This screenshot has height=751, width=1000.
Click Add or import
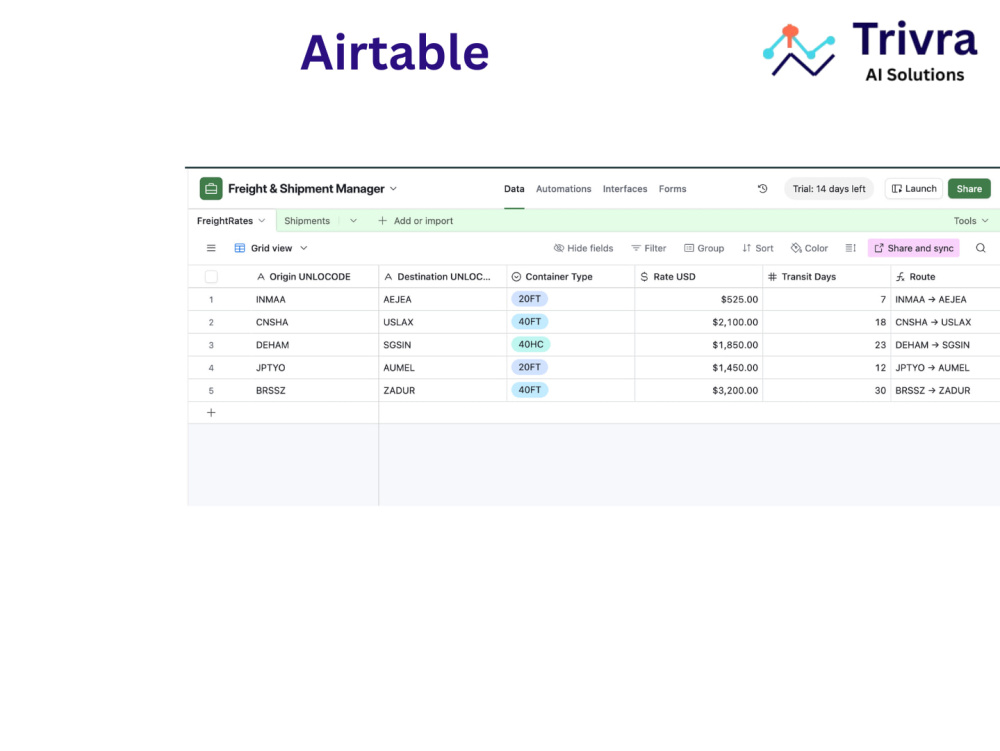coord(415,221)
